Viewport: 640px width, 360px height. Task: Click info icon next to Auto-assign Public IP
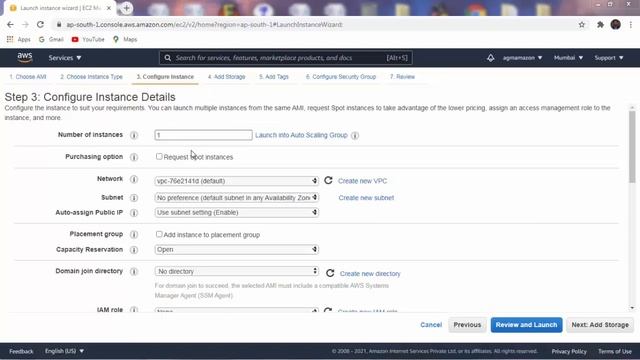(134, 213)
